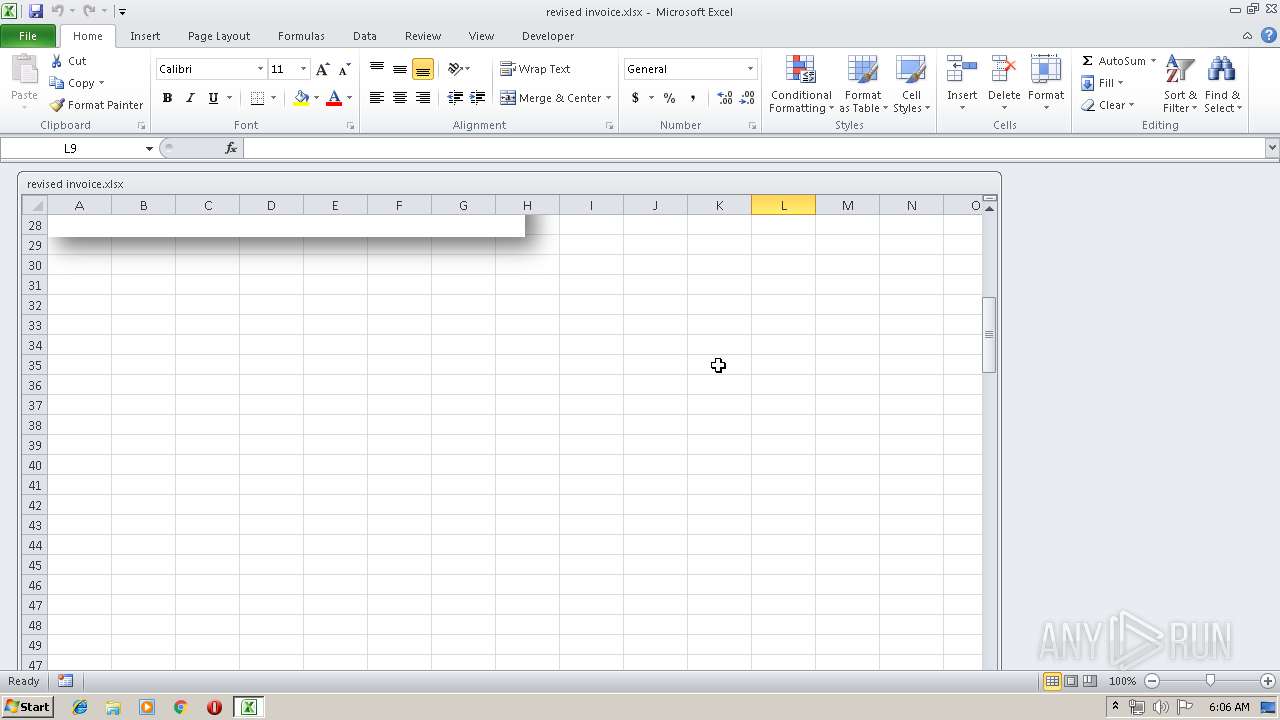The width and height of the screenshot is (1280, 720).
Task: Decrease indent in cell
Action: coord(455,98)
